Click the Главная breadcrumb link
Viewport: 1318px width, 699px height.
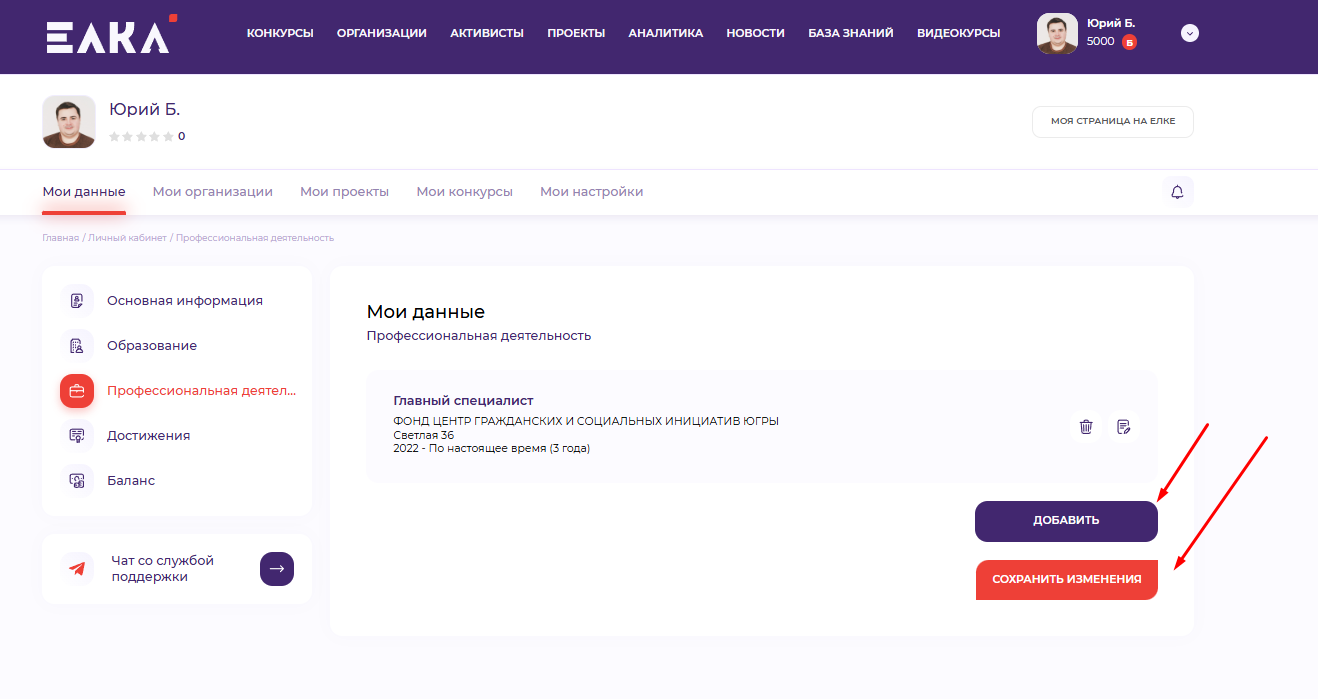pos(60,238)
